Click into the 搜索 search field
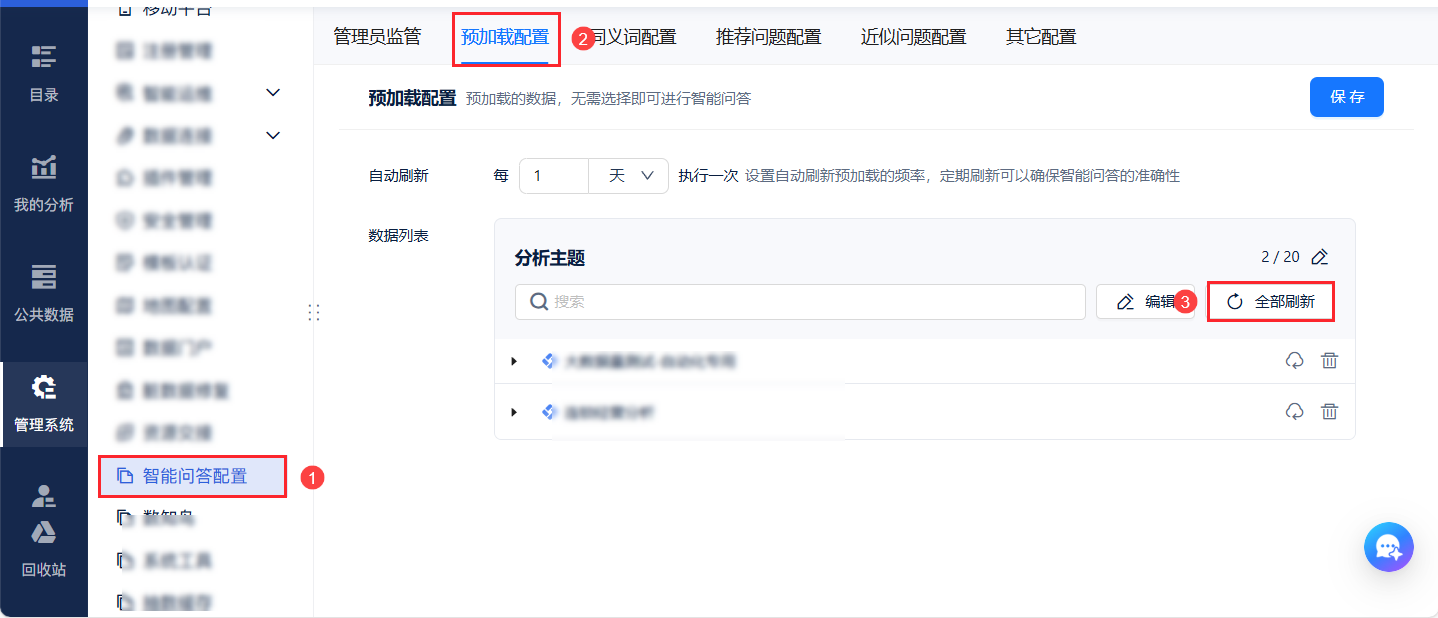This screenshot has height=618, width=1438. 800,301
